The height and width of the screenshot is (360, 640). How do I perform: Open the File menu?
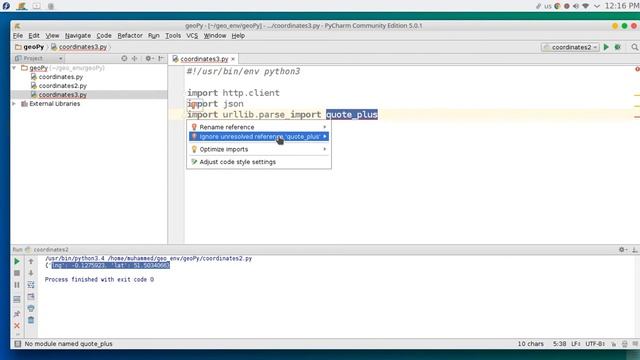pyautogui.click(x=18, y=36)
